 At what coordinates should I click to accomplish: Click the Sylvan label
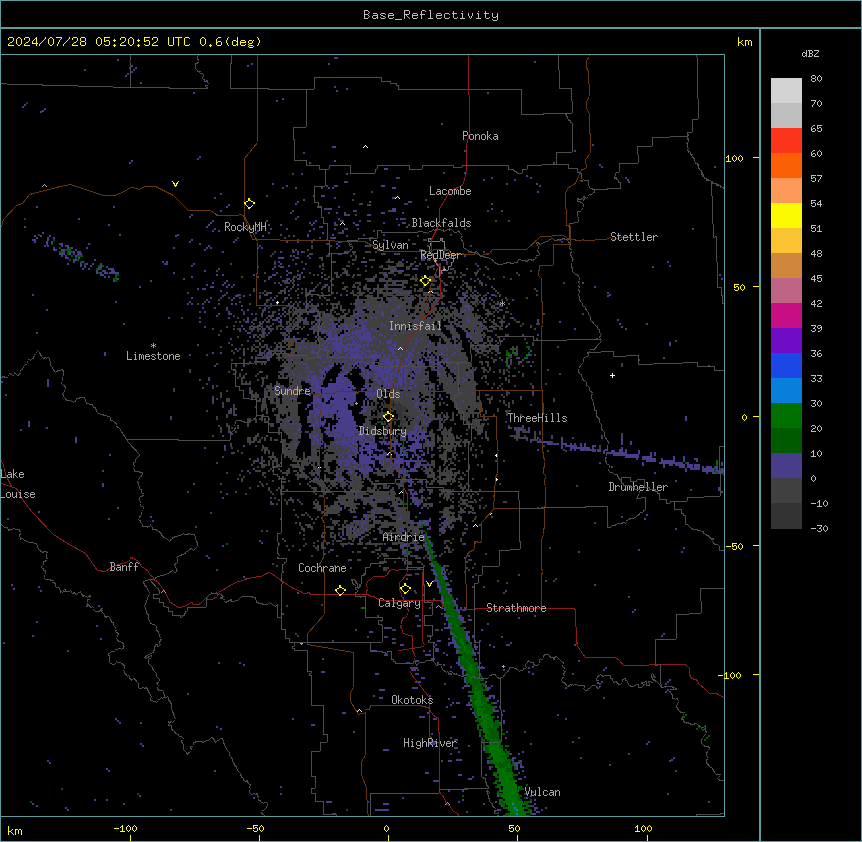(390, 245)
